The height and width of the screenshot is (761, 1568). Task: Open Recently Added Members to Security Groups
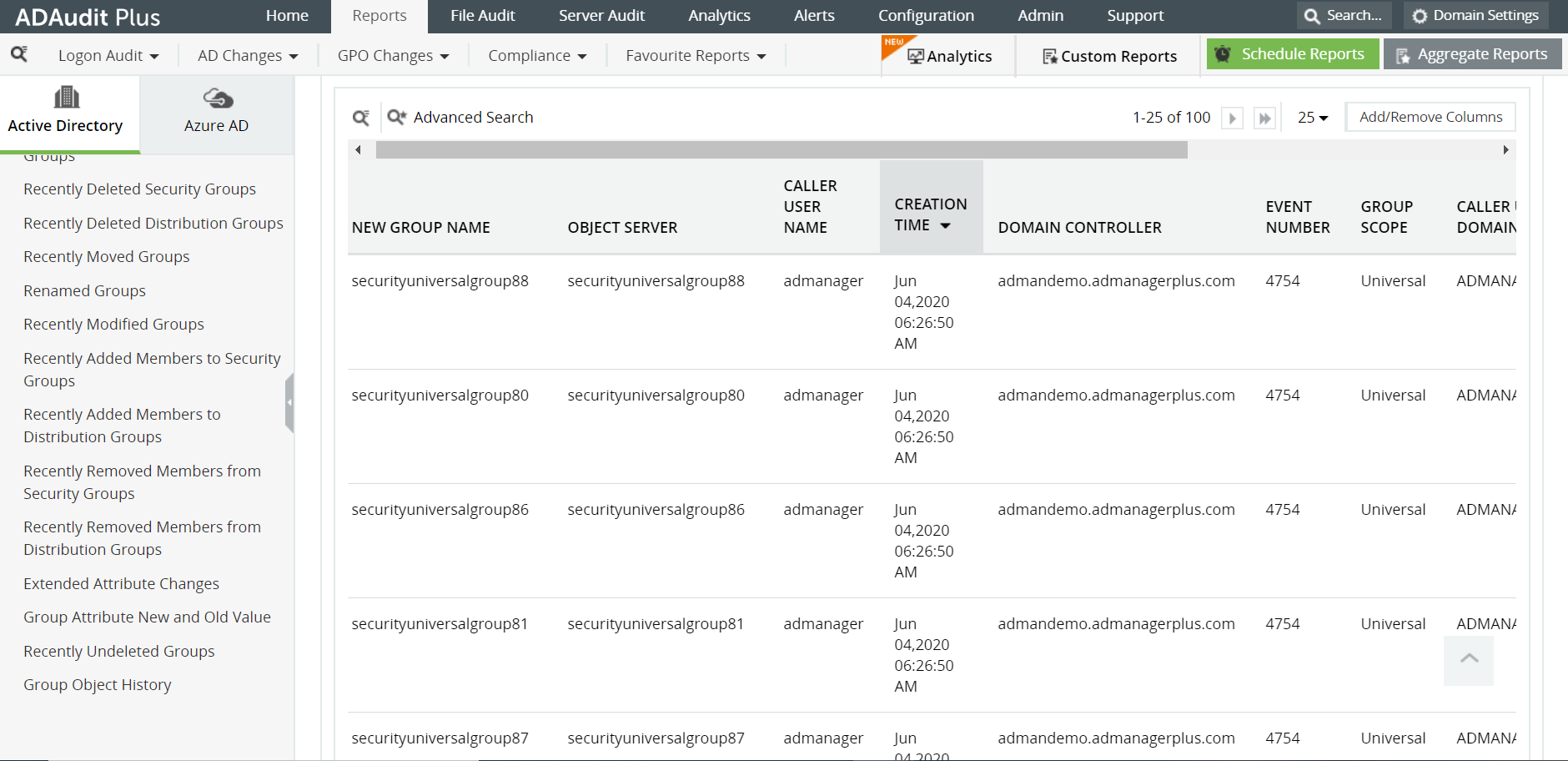point(152,370)
